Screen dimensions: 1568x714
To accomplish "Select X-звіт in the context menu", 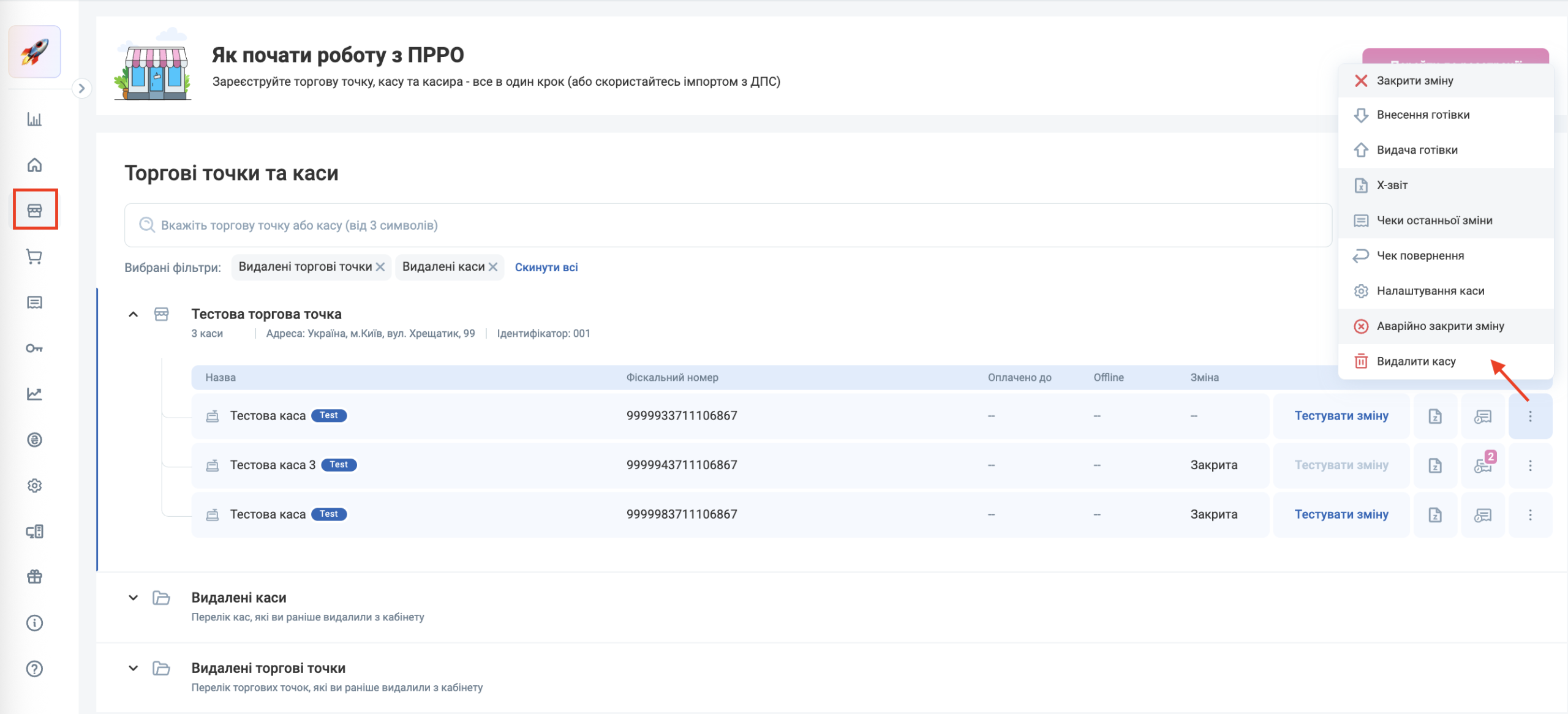I will pos(1392,185).
